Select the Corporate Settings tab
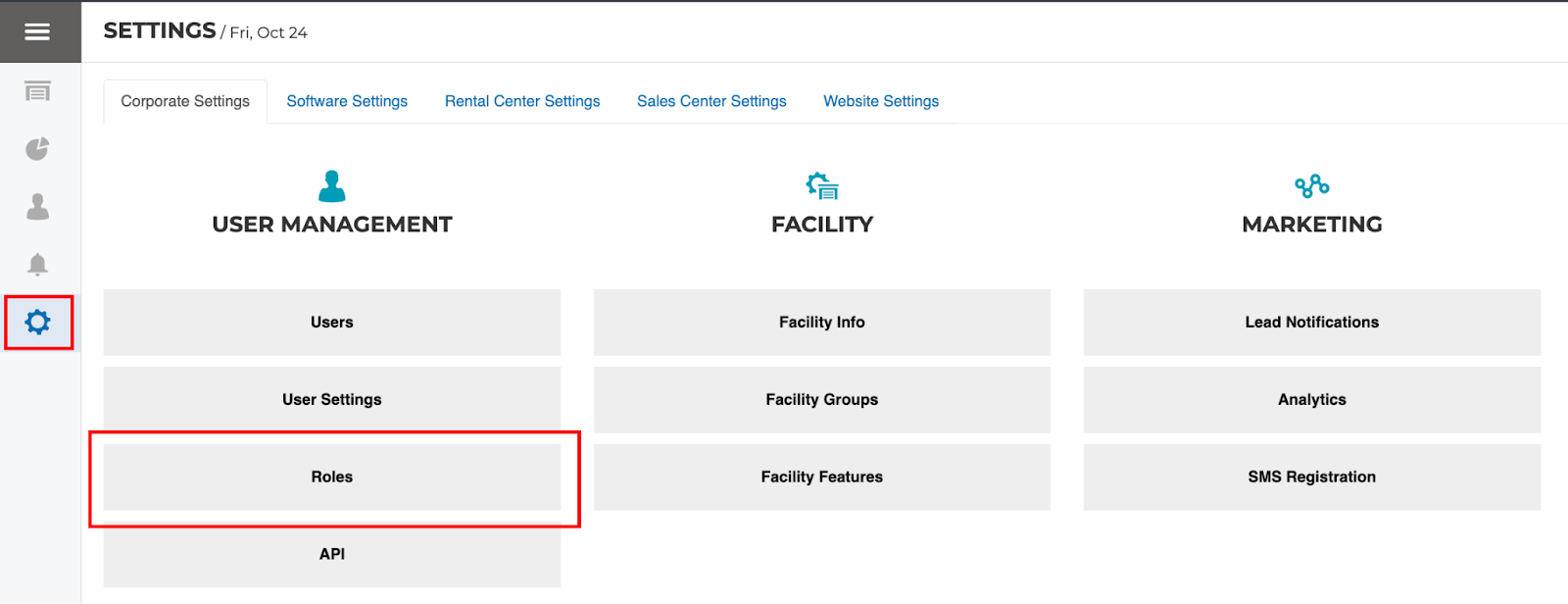This screenshot has width=1568, height=604. [185, 101]
